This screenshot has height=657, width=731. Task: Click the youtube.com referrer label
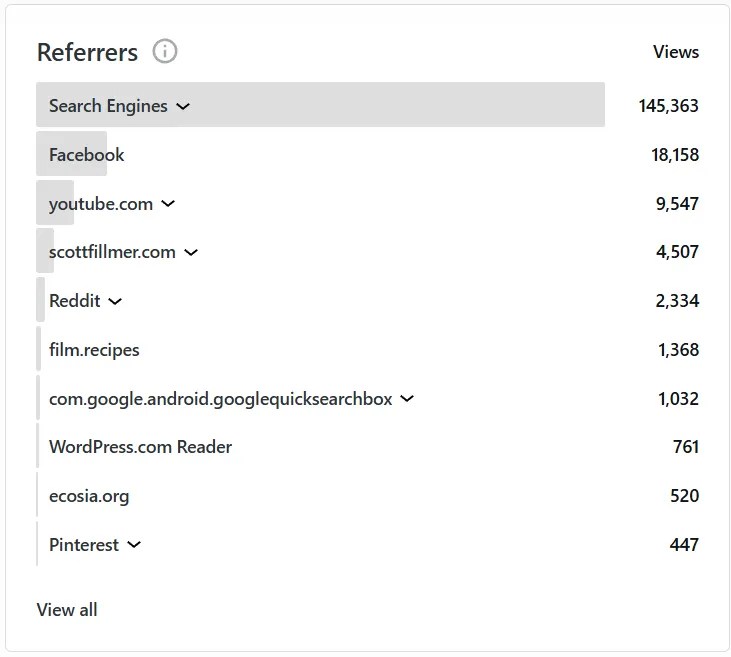point(101,204)
